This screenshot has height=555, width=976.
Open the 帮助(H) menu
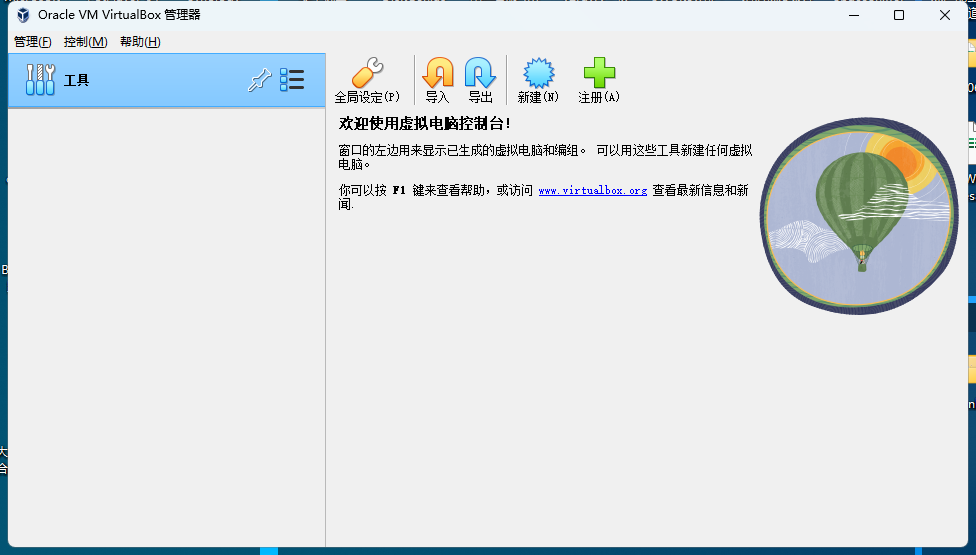(x=140, y=42)
